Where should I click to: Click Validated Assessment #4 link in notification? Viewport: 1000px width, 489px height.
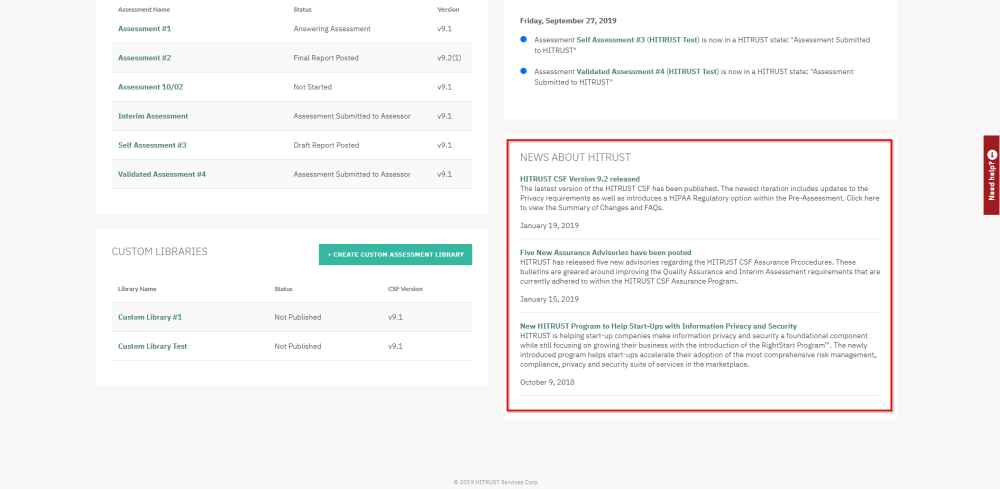click(x=621, y=71)
